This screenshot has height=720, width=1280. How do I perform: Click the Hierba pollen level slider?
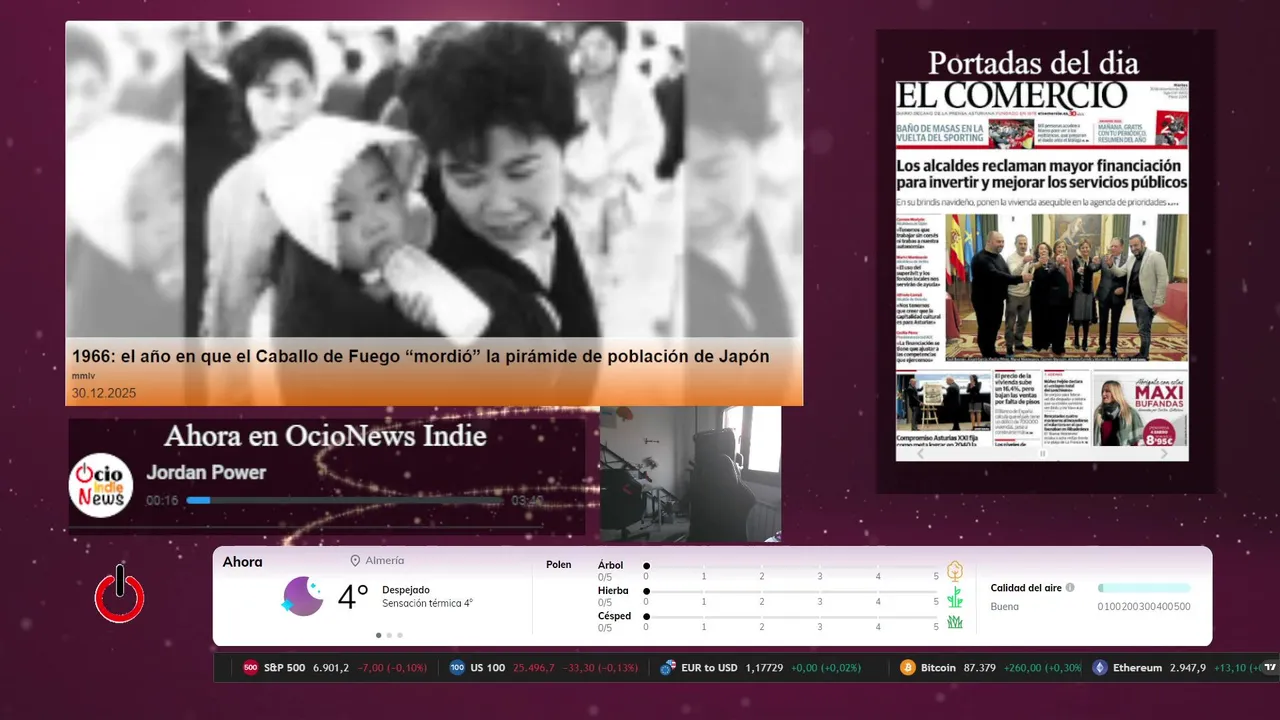coord(792,592)
